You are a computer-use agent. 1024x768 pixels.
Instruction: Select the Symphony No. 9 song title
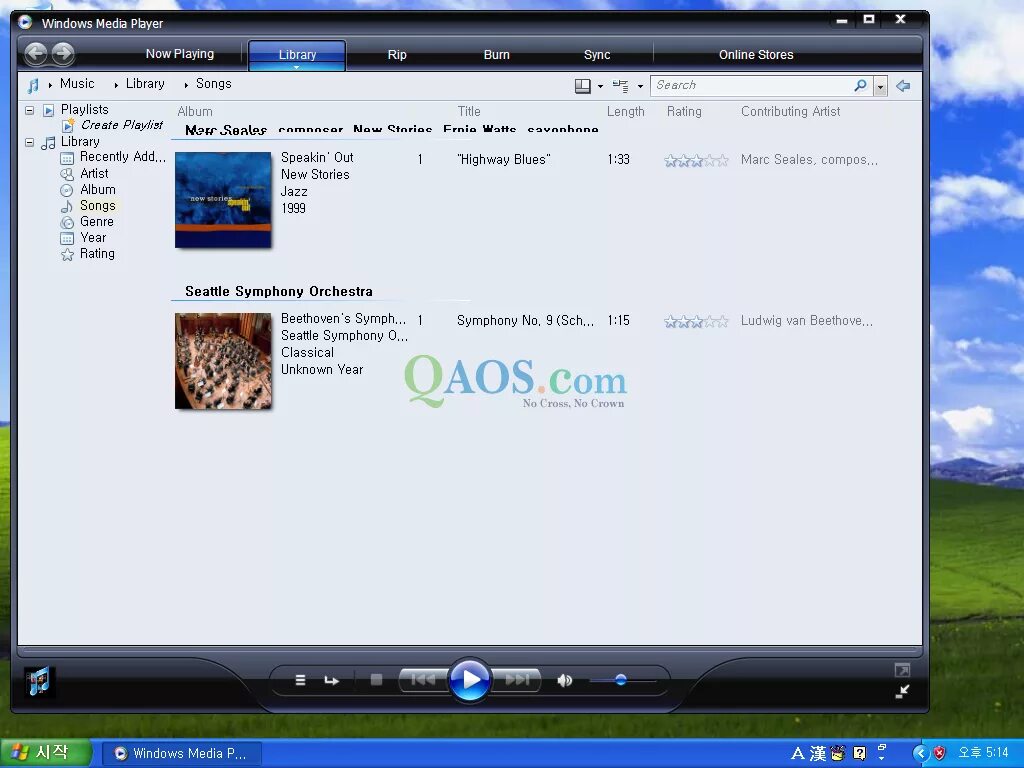click(525, 321)
